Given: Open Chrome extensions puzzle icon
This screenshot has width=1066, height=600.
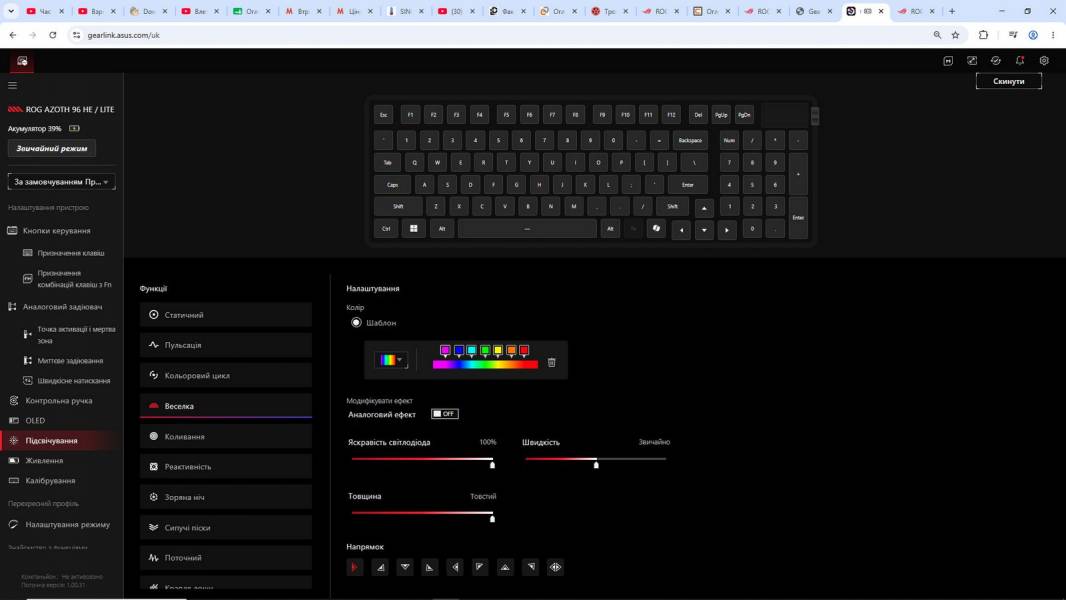Looking at the screenshot, I should tap(983, 35).
